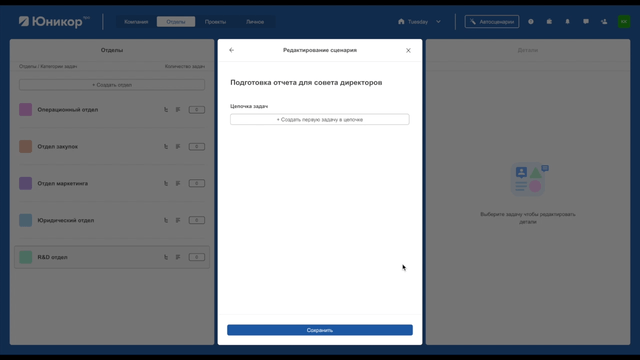Click hierarchy tree icon for Отдел закупок
The height and width of the screenshot is (360, 640).
tap(166, 146)
